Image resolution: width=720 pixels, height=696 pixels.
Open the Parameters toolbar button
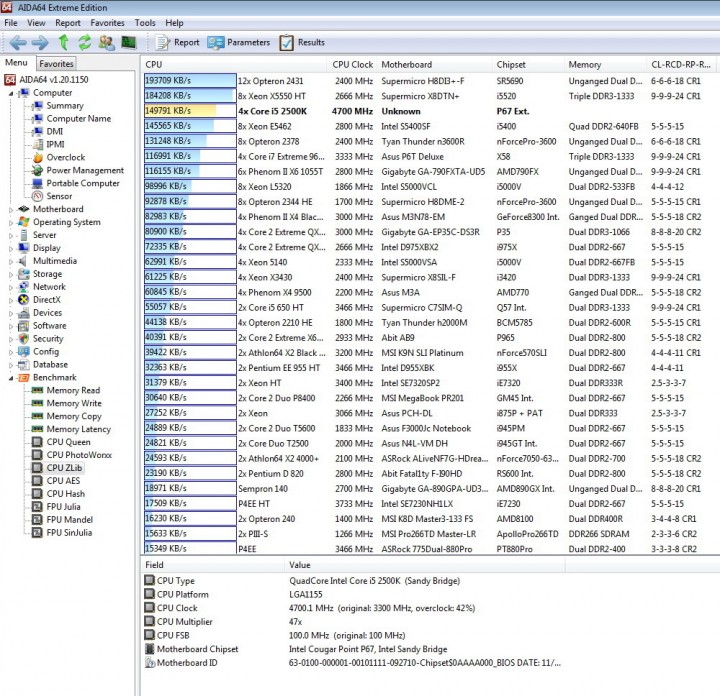(x=239, y=42)
